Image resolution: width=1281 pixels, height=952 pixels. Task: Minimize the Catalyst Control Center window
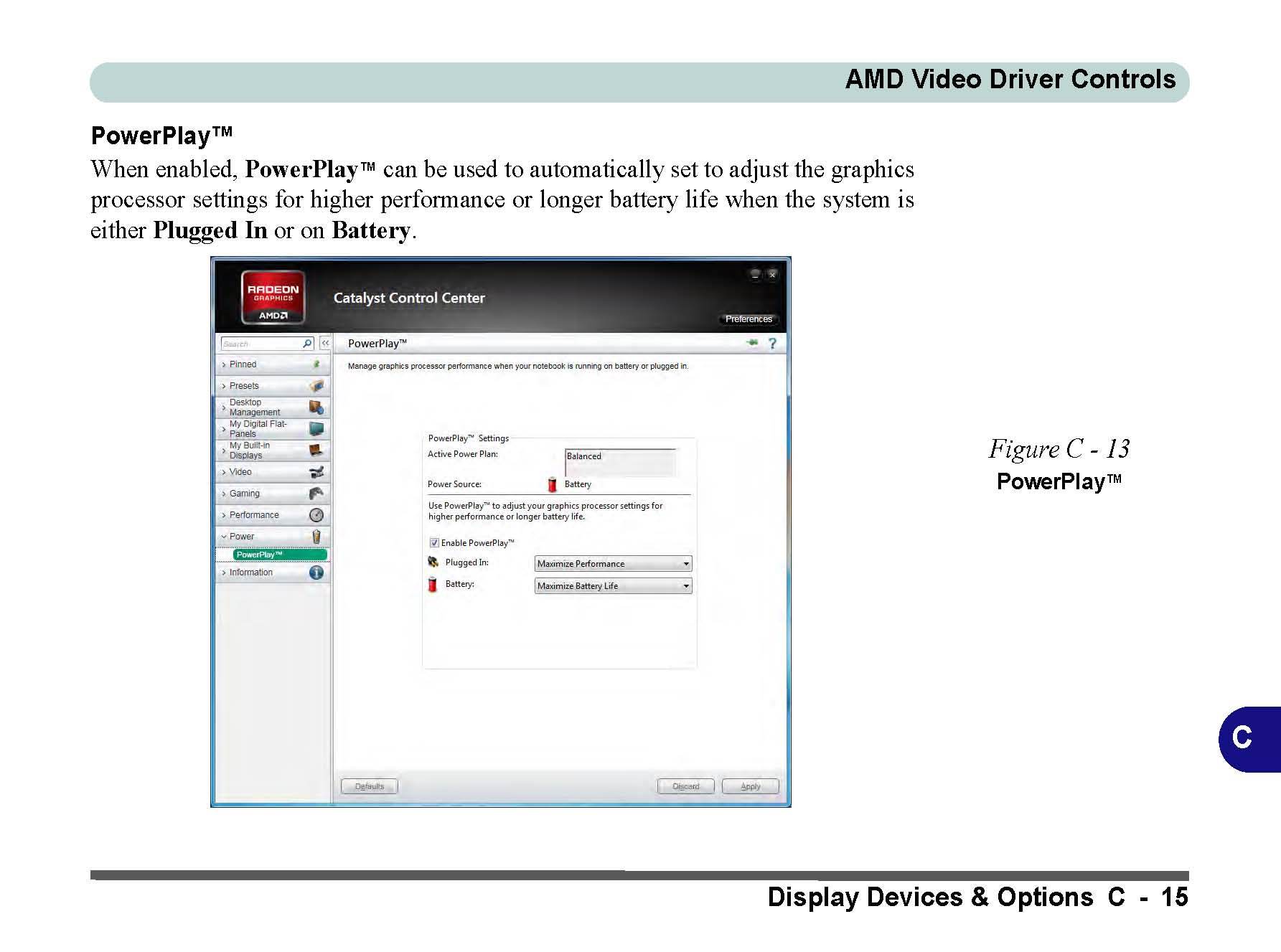tap(755, 274)
